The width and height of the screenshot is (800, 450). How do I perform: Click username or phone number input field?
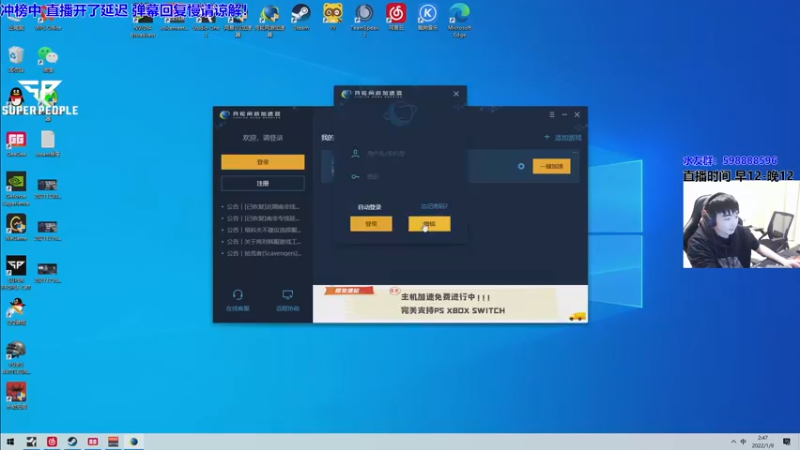coord(400,153)
